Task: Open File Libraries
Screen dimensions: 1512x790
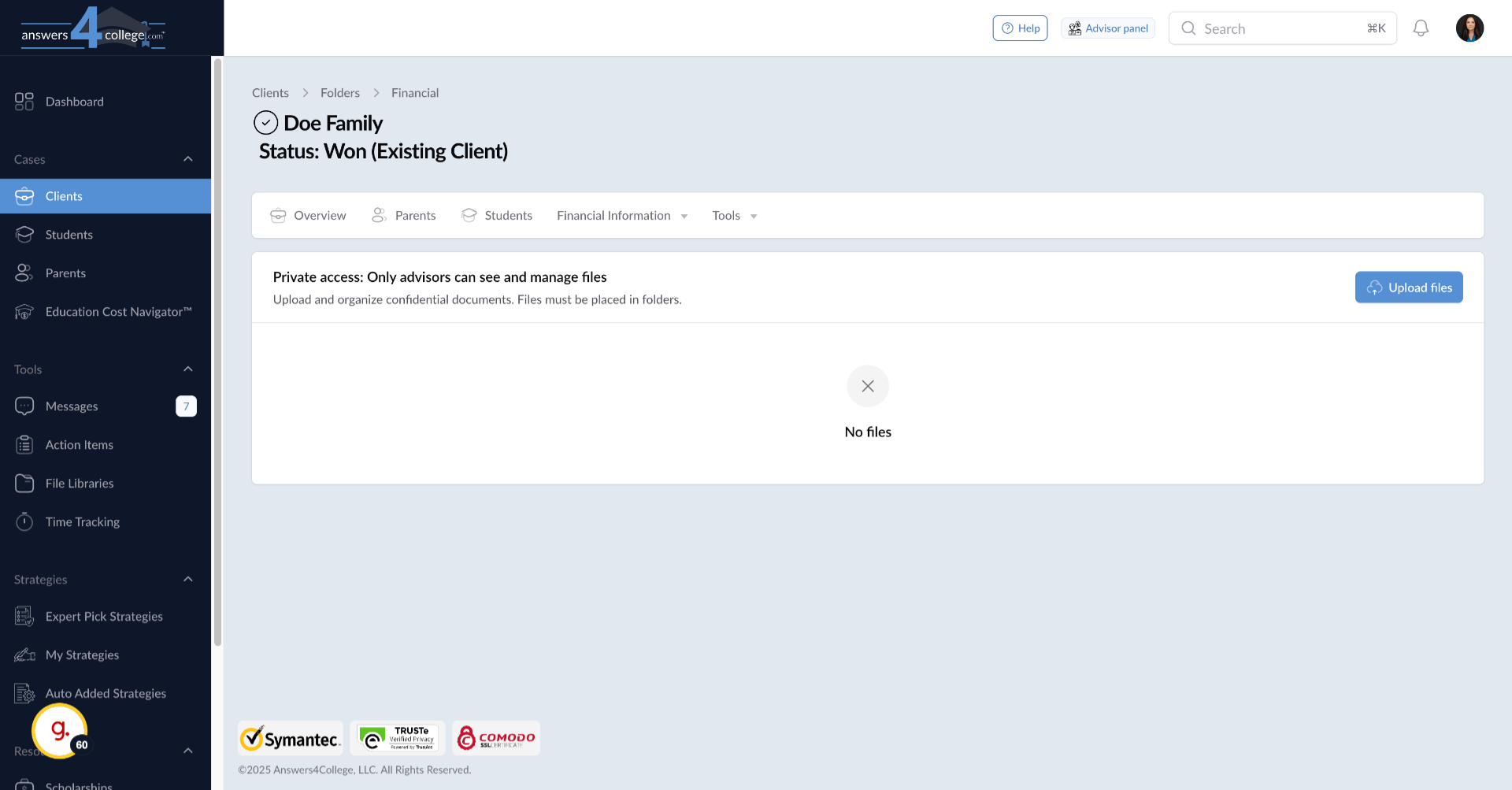Action: pos(79,483)
